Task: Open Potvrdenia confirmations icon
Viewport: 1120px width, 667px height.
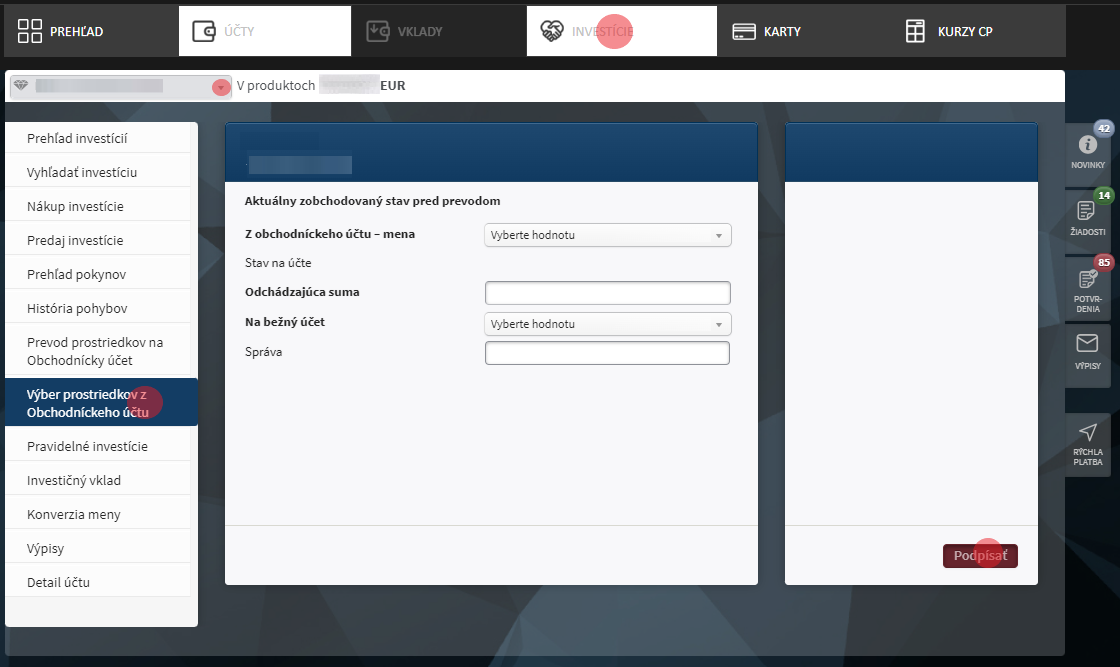Action: click(x=1088, y=279)
